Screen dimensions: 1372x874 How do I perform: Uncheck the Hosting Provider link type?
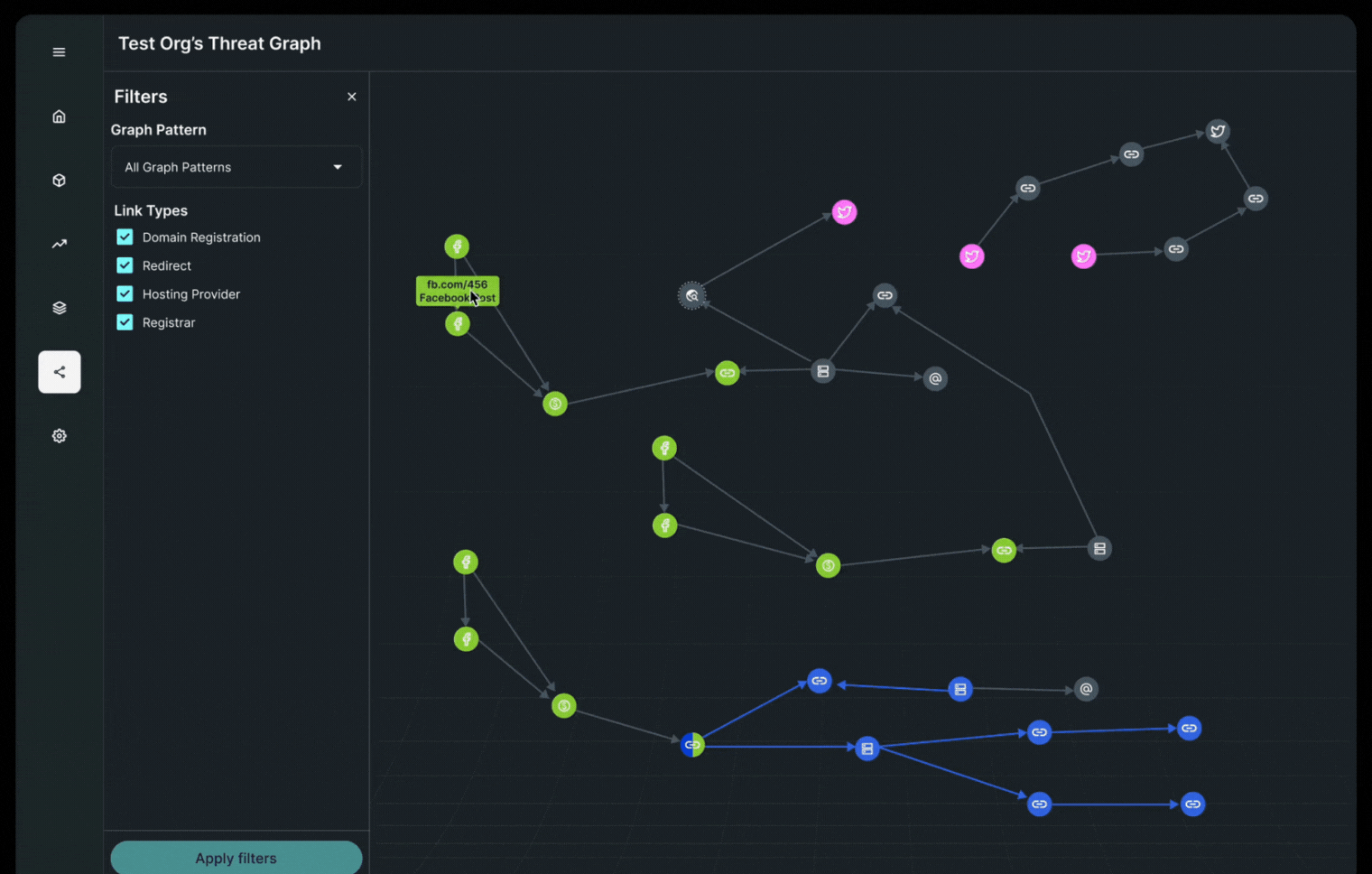[x=124, y=293]
